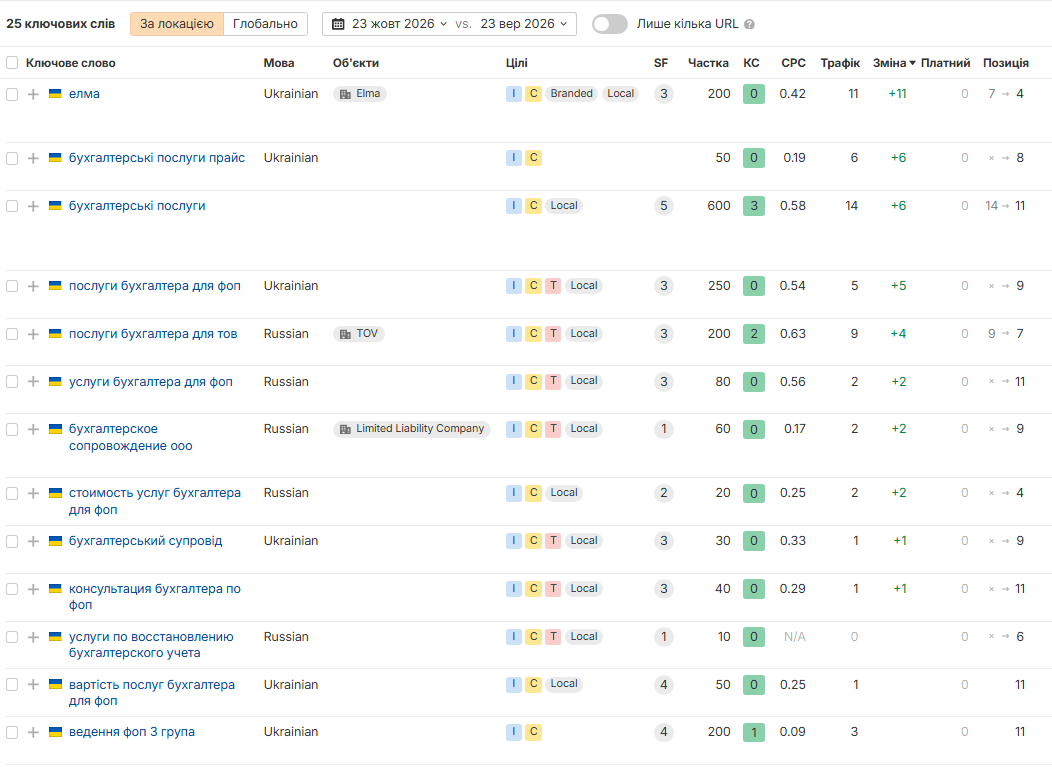1052x767 pixels.
Task: Tick the checkbox for бухгалтерські послуги прайс
Action: [x=12, y=158]
